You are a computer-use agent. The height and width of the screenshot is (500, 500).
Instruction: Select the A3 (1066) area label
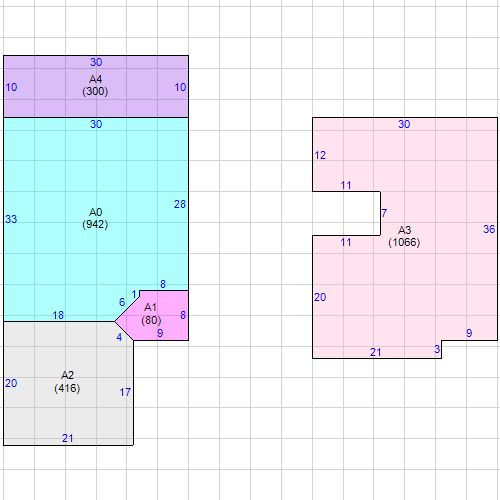[x=404, y=236]
